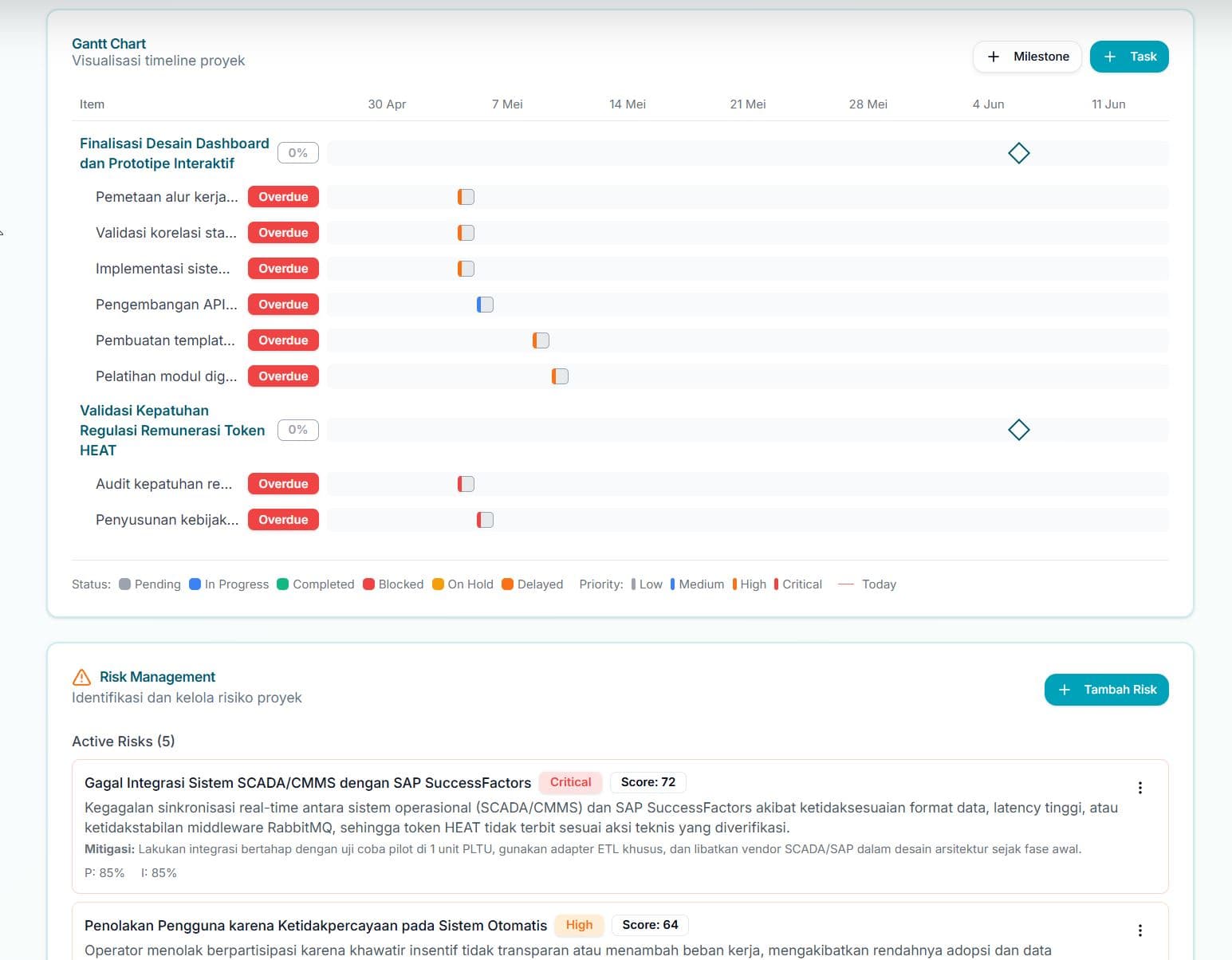The width and height of the screenshot is (1232, 960).
Task: Click Pembuatan templat... task name
Action: 165,340
